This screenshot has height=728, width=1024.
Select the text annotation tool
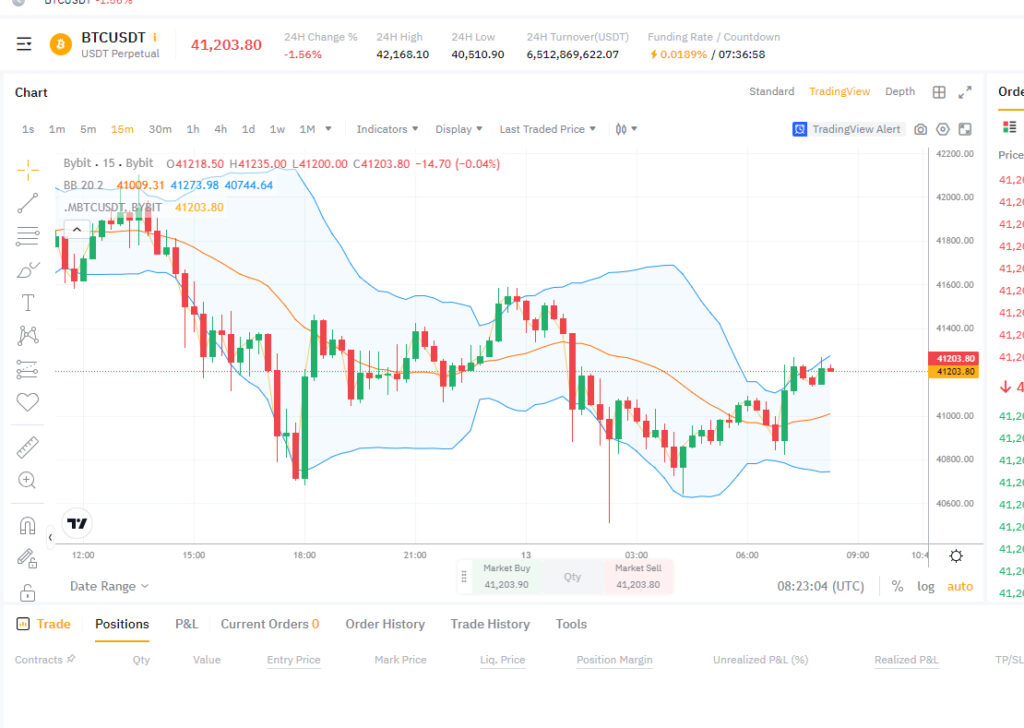(x=27, y=303)
